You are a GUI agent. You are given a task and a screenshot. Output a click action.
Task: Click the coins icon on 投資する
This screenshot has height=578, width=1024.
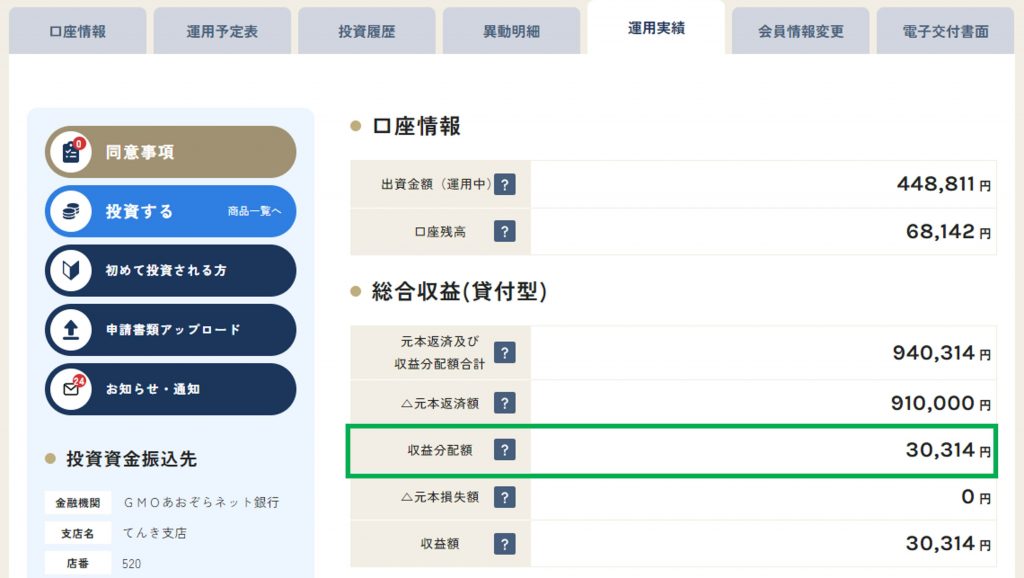pos(71,211)
